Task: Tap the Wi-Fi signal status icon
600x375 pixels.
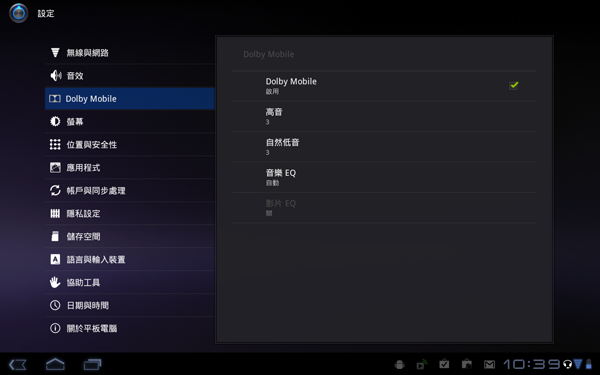Action: pos(578,364)
